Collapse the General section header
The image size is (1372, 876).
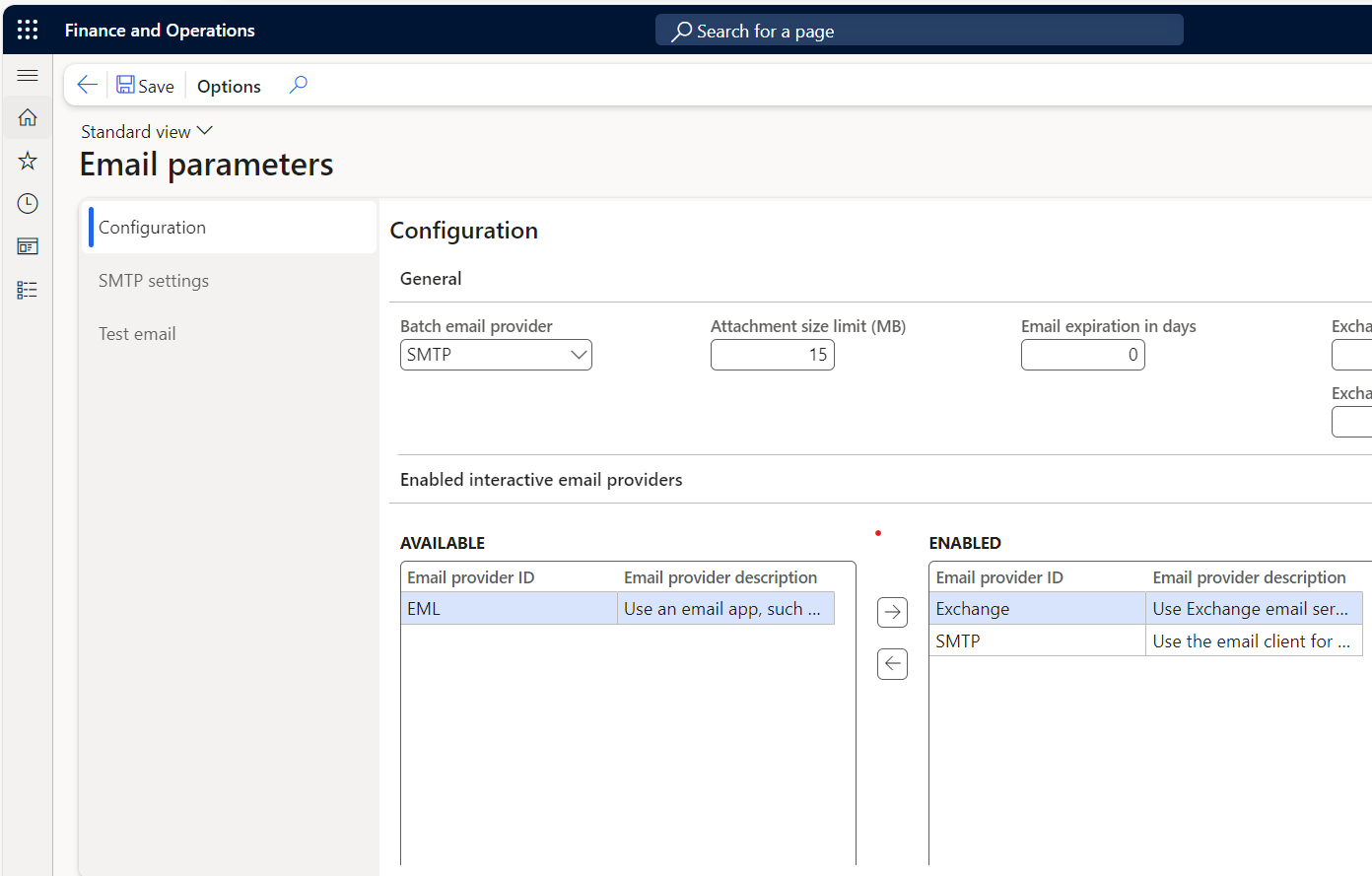pyautogui.click(x=431, y=278)
